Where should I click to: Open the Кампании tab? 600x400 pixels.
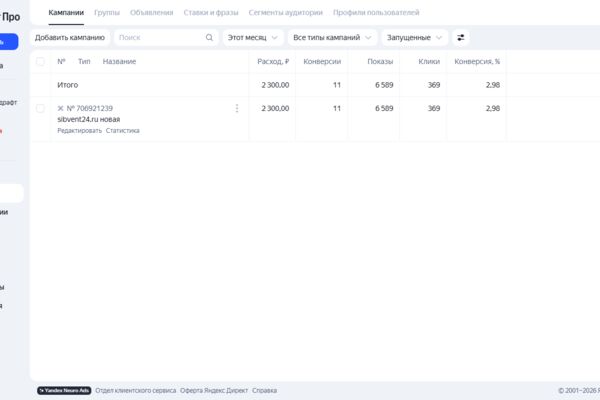[x=66, y=13]
